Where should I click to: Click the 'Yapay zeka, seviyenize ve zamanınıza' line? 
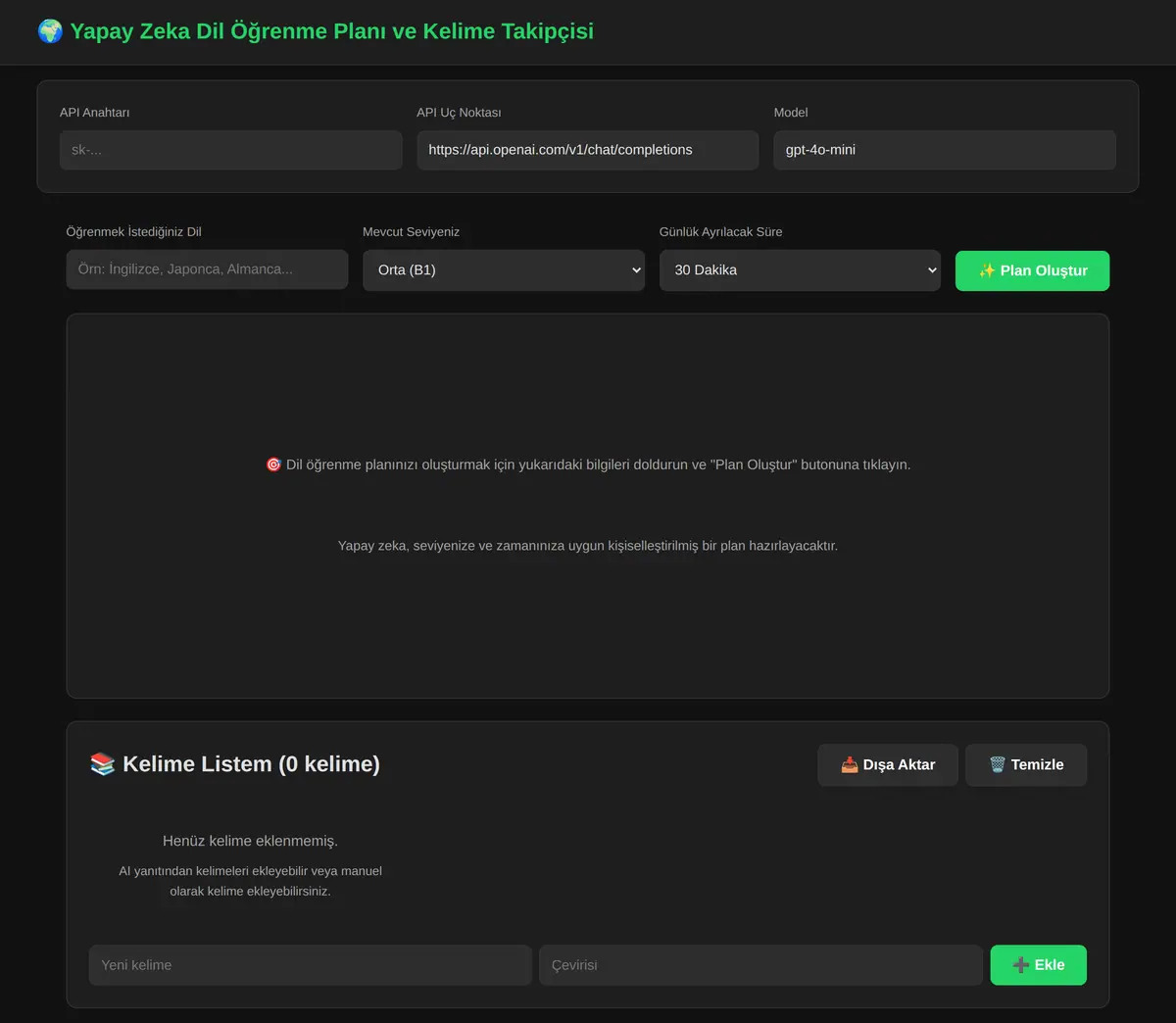tap(588, 546)
